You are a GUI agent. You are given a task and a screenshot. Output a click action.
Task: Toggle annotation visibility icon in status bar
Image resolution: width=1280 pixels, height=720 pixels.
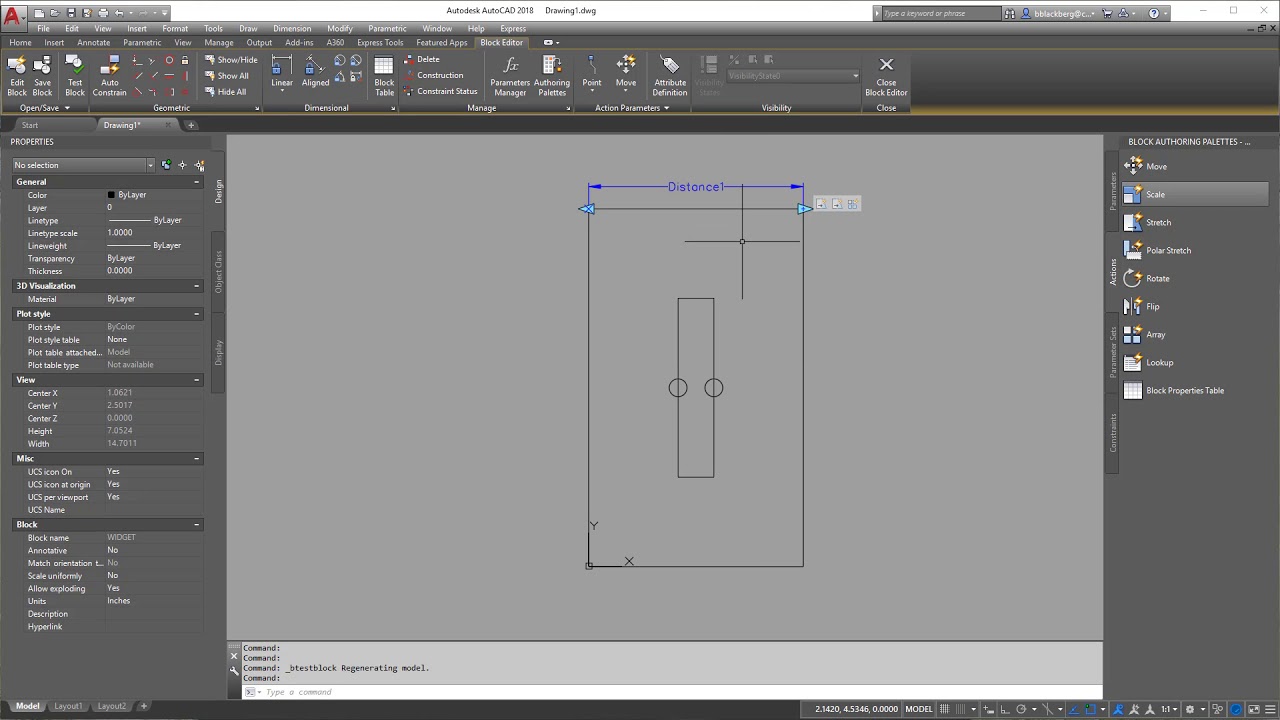1119,709
